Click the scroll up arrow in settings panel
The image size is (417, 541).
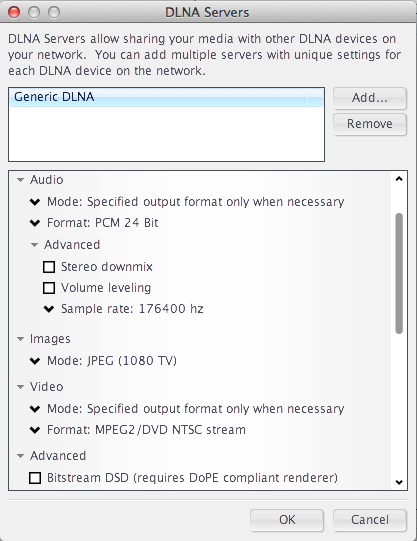pos(399,179)
